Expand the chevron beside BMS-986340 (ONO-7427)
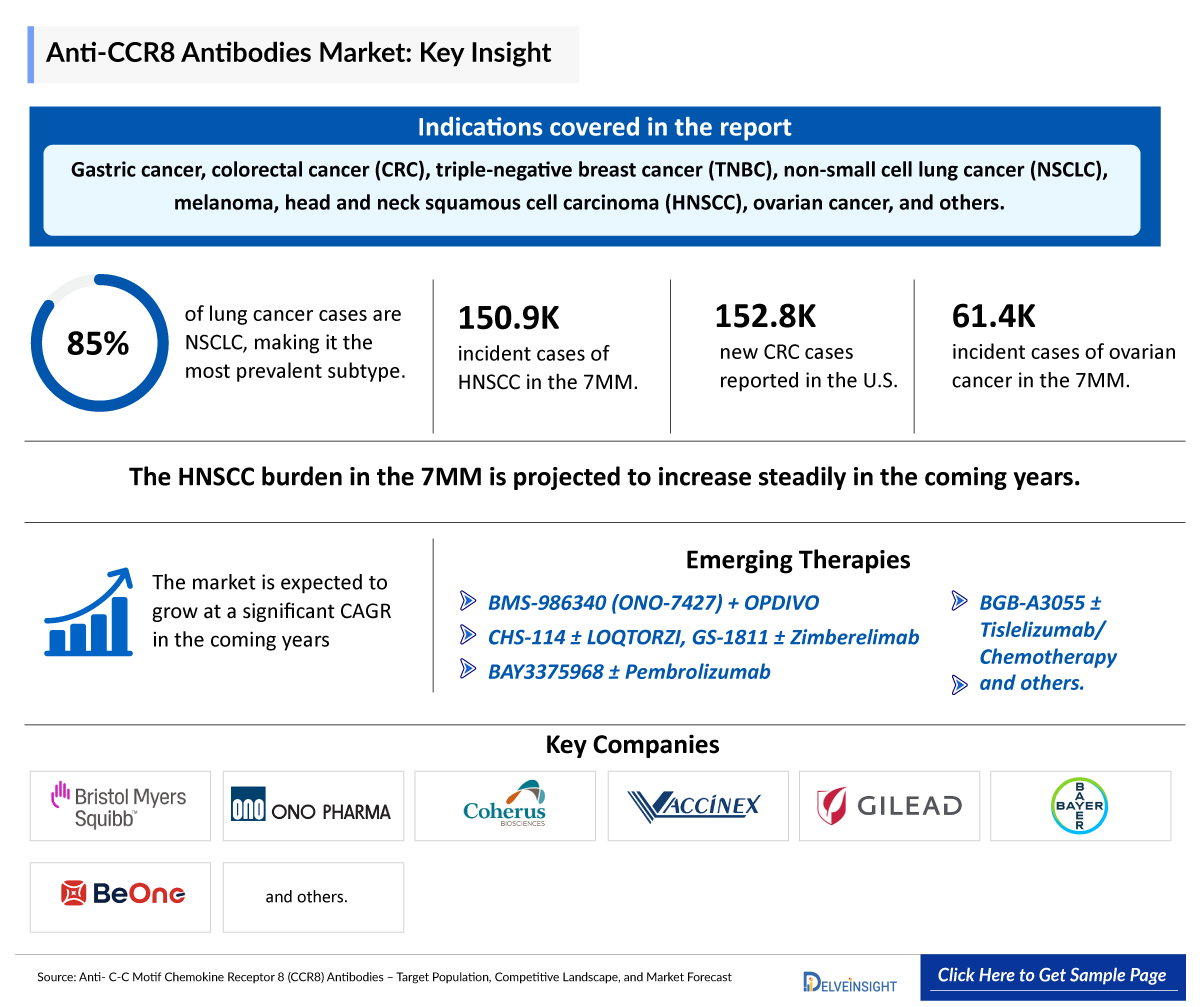 pyautogui.click(x=467, y=601)
